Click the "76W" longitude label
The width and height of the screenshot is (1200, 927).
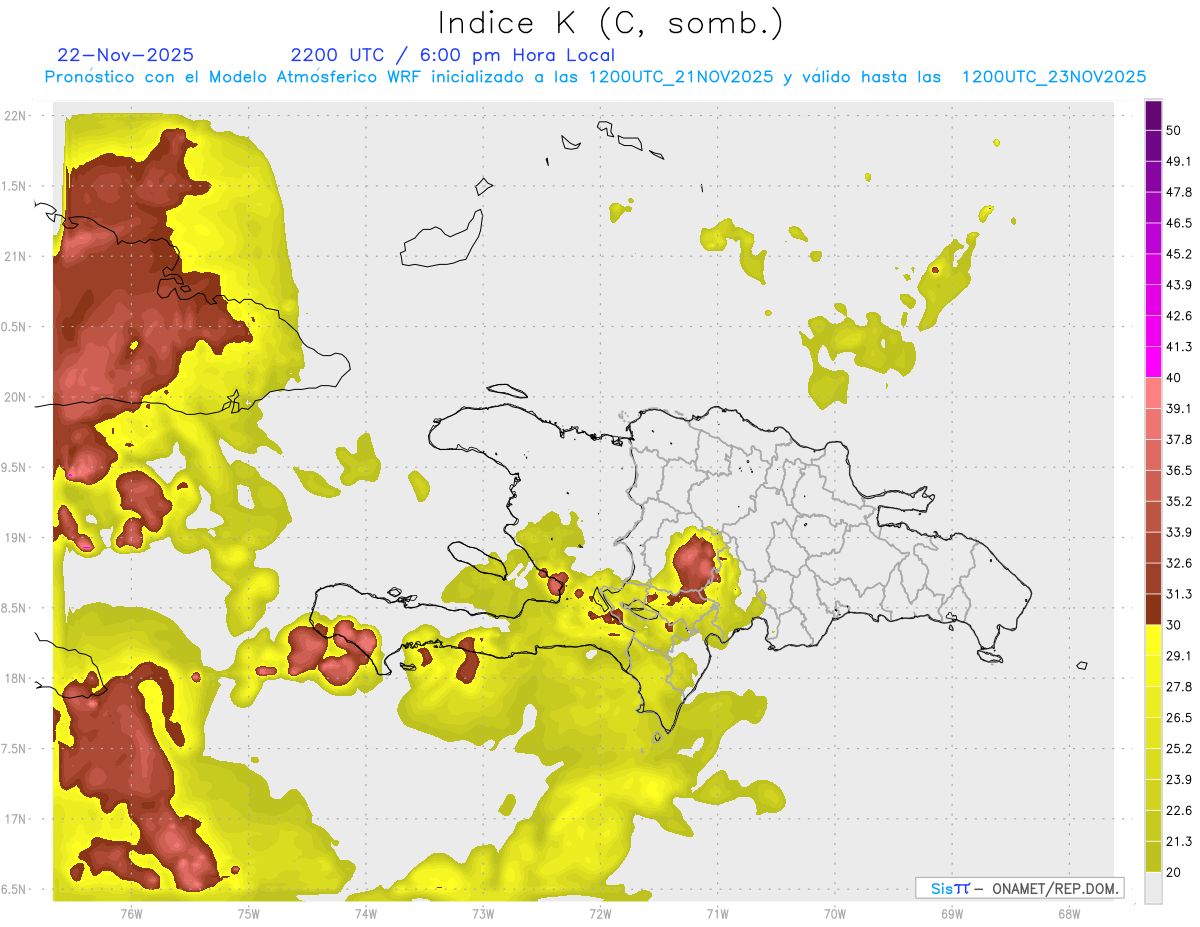131,913
